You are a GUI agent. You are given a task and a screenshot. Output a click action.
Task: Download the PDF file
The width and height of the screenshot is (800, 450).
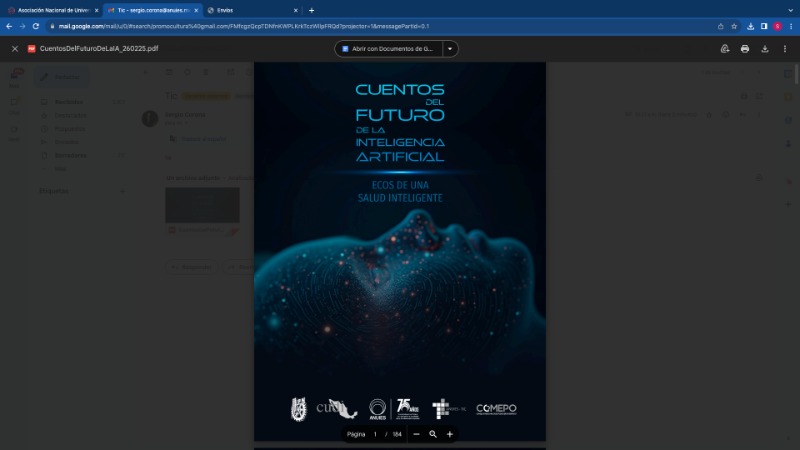pyautogui.click(x=765, y=48)
